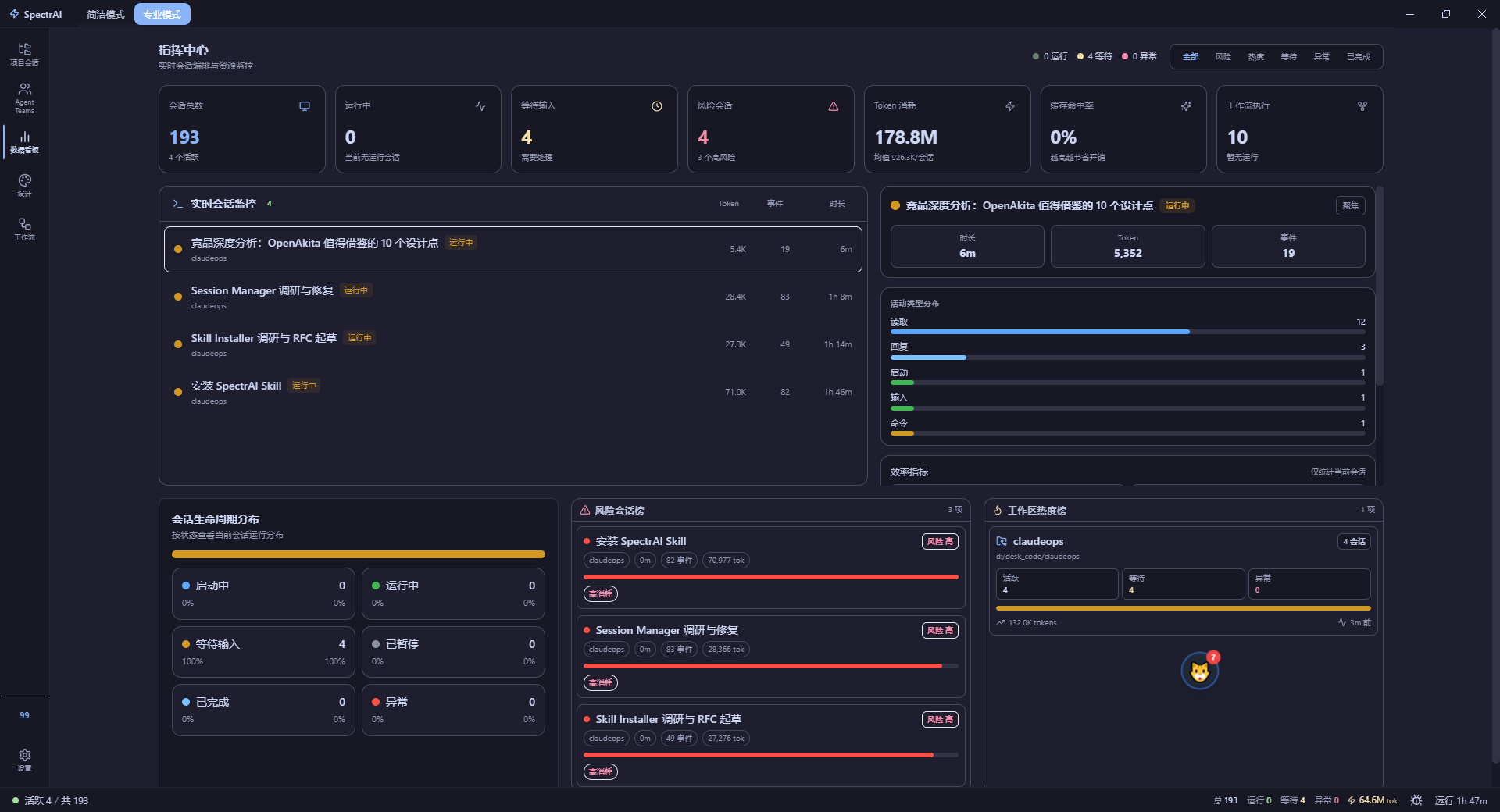Click the 聚焦 focus button

pyautogui.click(x=1351, y=205)
